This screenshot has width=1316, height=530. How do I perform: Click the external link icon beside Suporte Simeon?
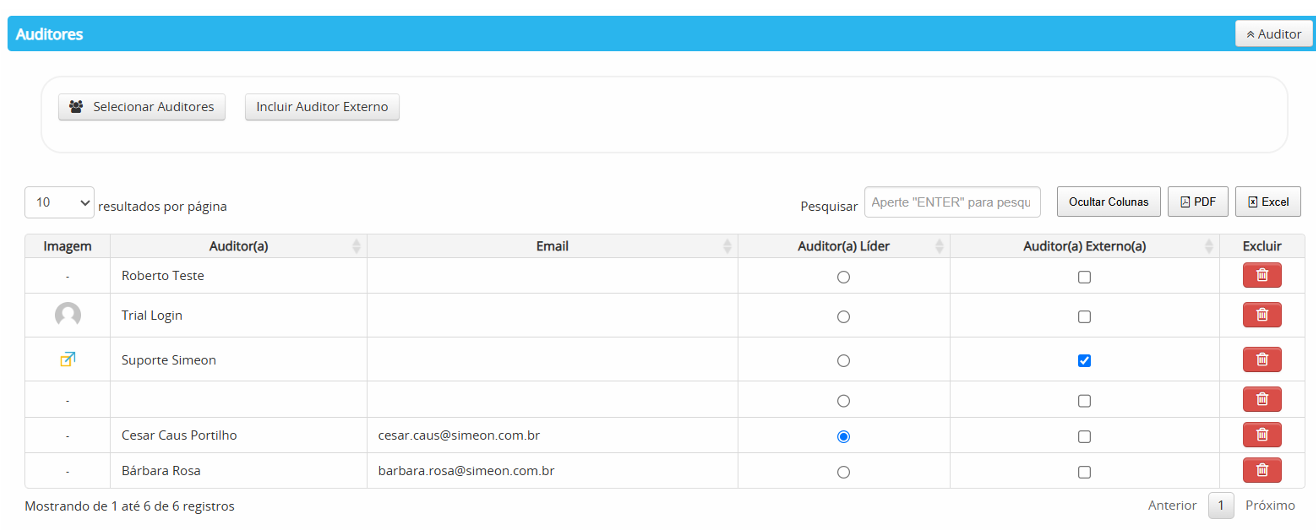point(68,359)
